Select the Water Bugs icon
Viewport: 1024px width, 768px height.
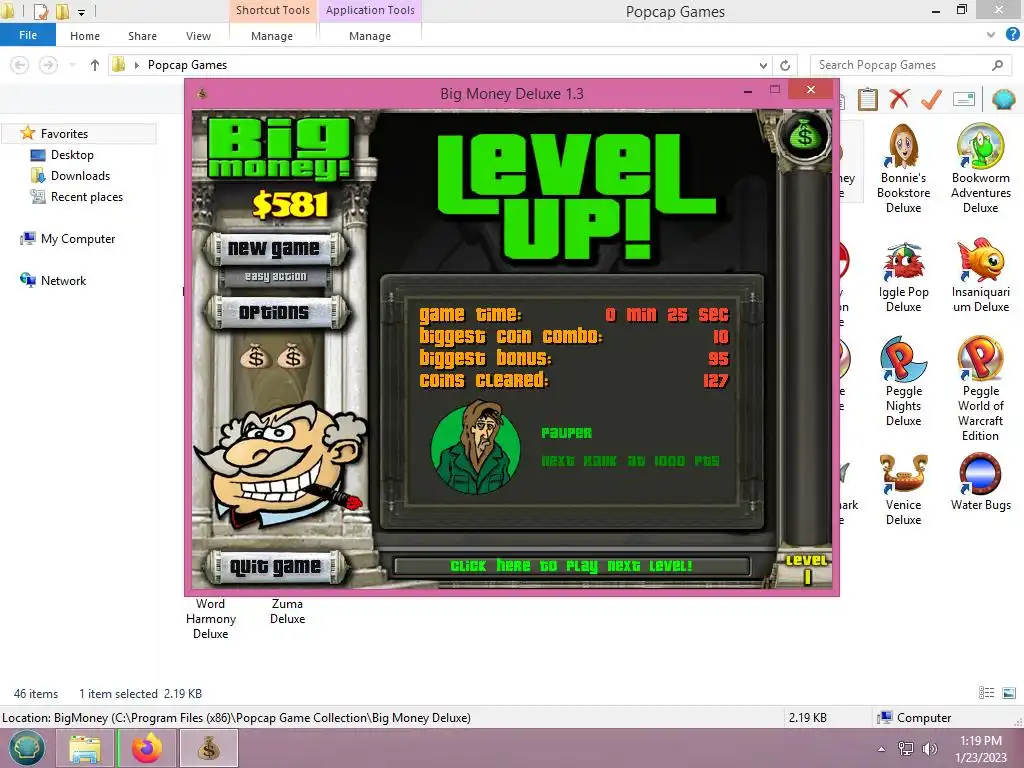pyautogui.click(x=980, y=482)
